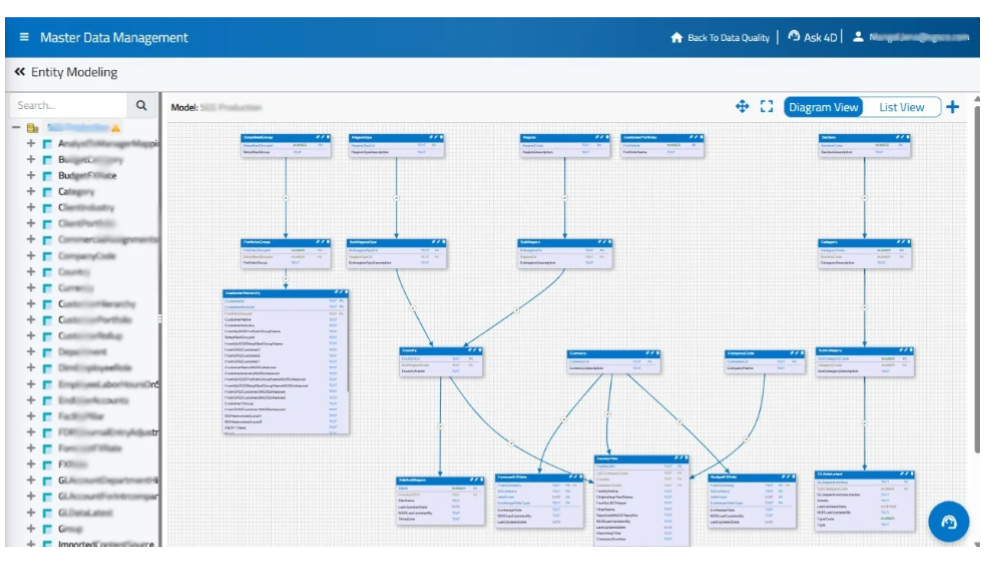Screen dimensions: 1001x573
Task: Expand the Group entity tree node
Action: [31, 528]
